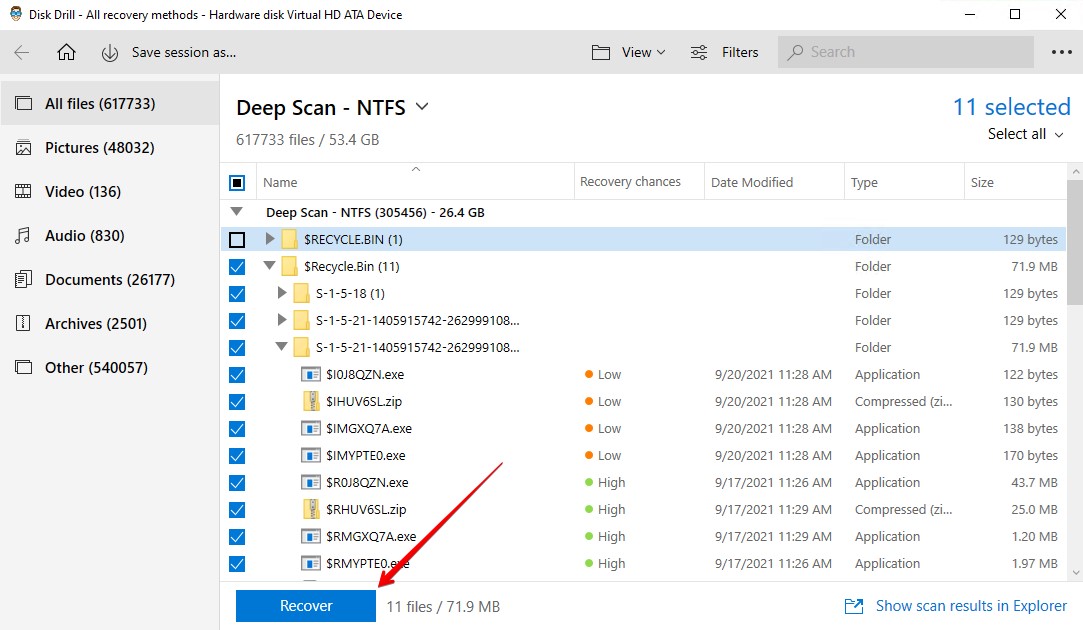Click the S-1-5-18 folder icon
Viewport: 1083px width, 630px height.
coord(301,293)
